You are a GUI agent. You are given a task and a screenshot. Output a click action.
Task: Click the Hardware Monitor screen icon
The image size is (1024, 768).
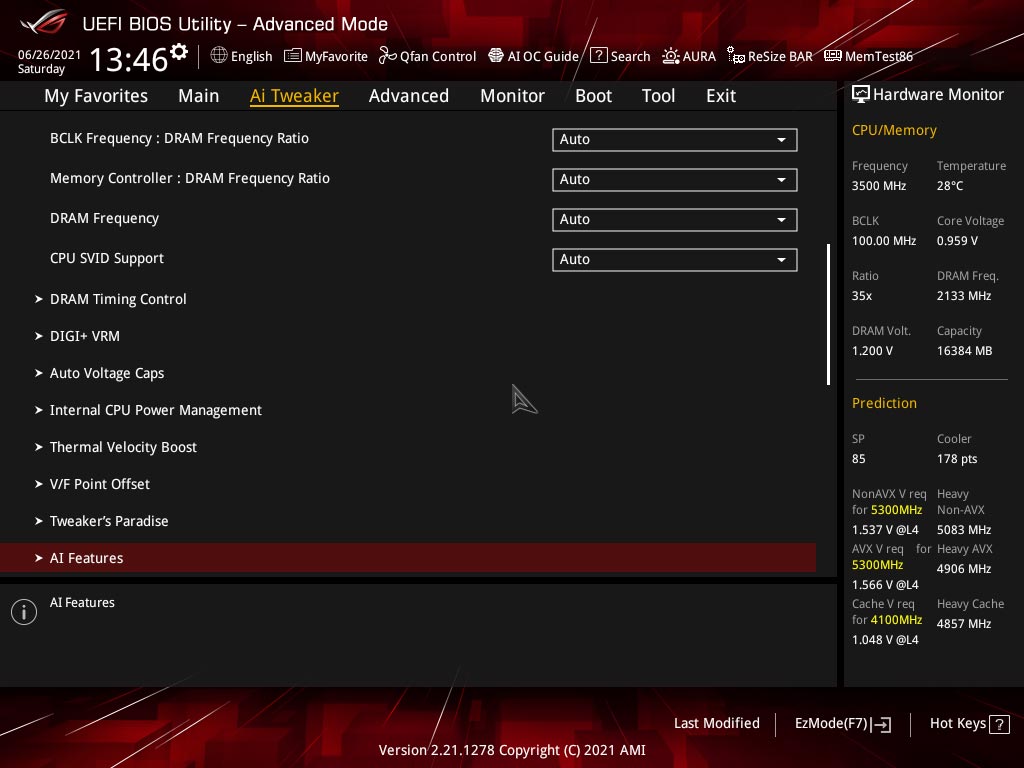tap(861, 94)
